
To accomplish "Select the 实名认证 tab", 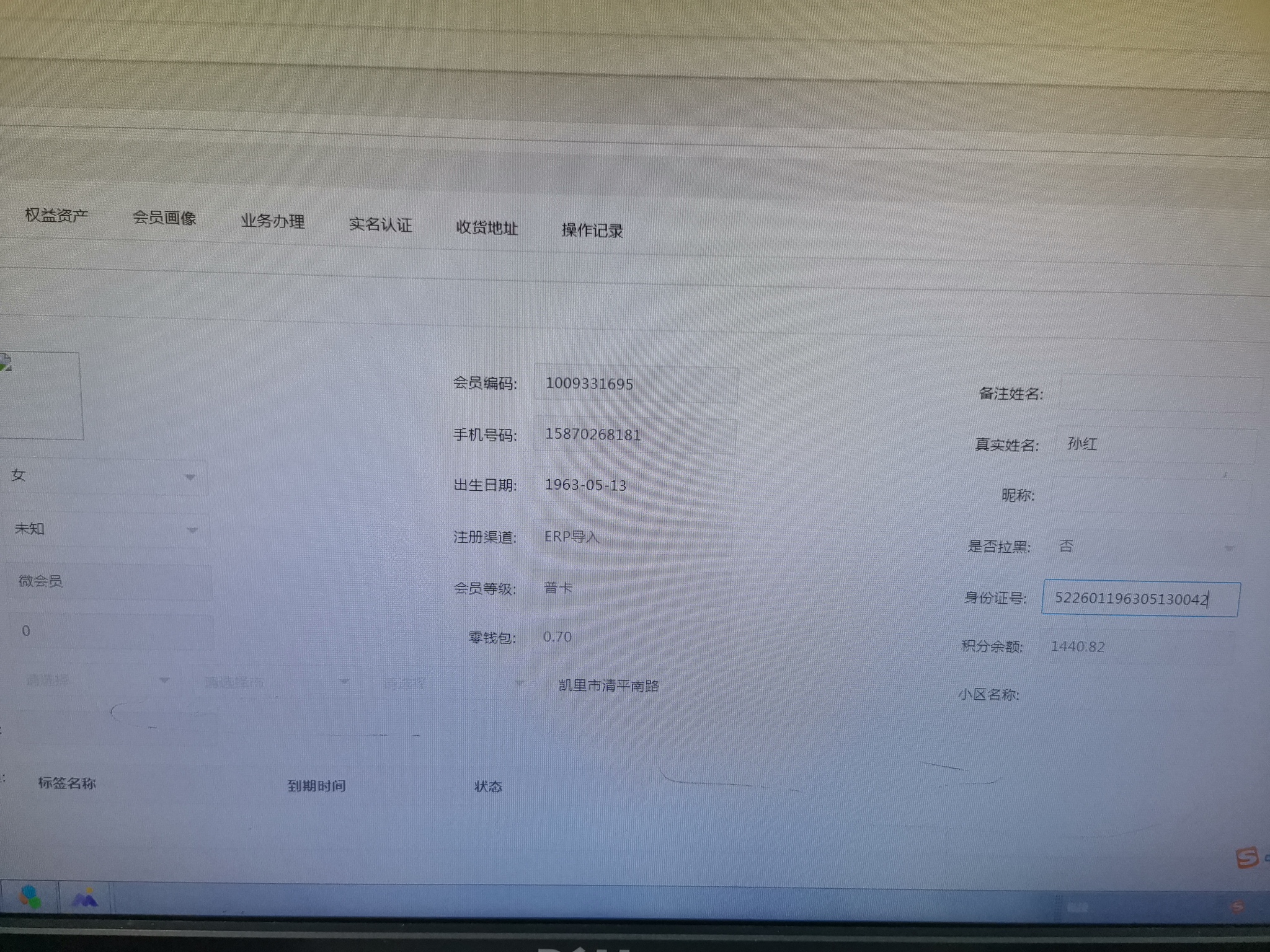I will [381, 224].
